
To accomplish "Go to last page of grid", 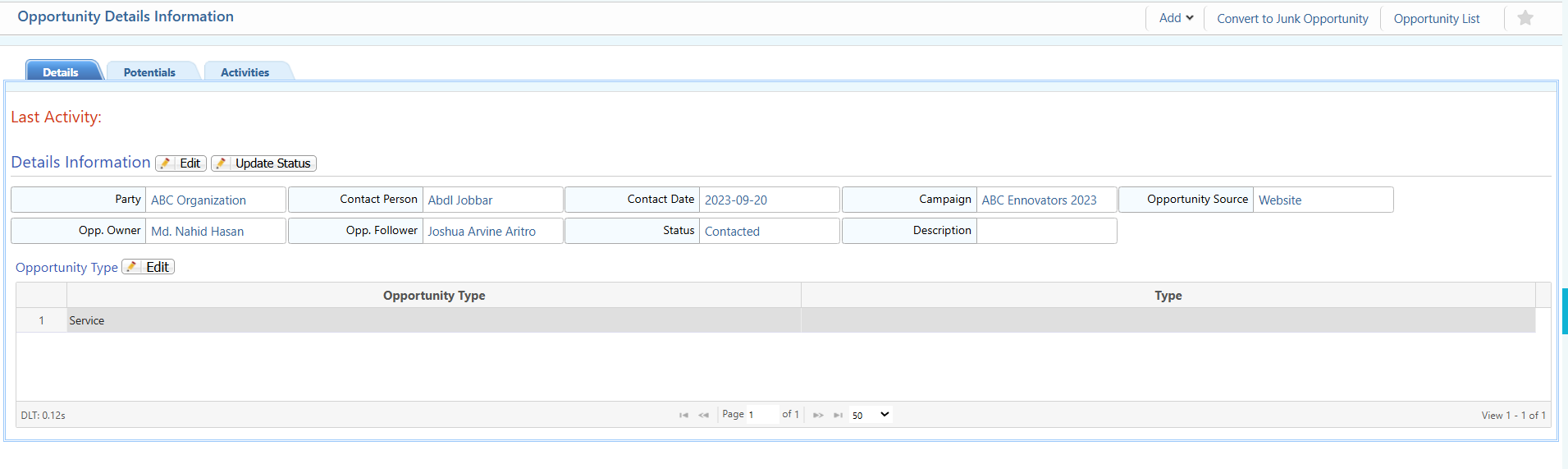I will [x=838, y=415].
